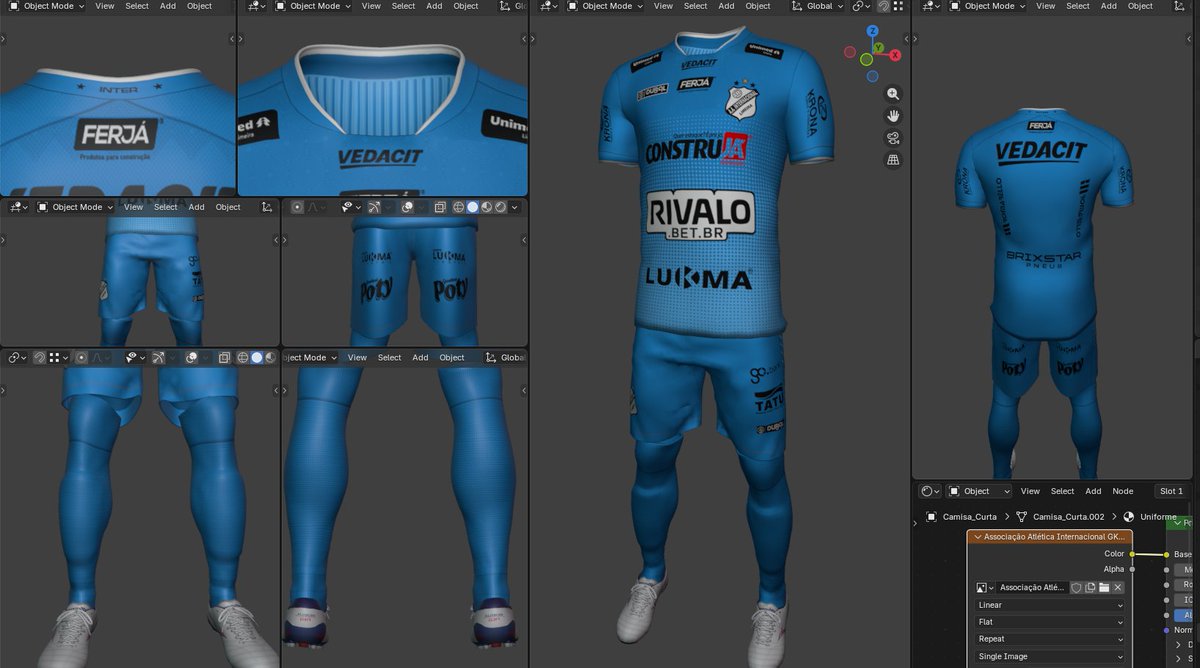This screenshot has width=1200, height=668.
Task: Toggle X-ray in the shorts-back viewport header
Action: (440, 207)
